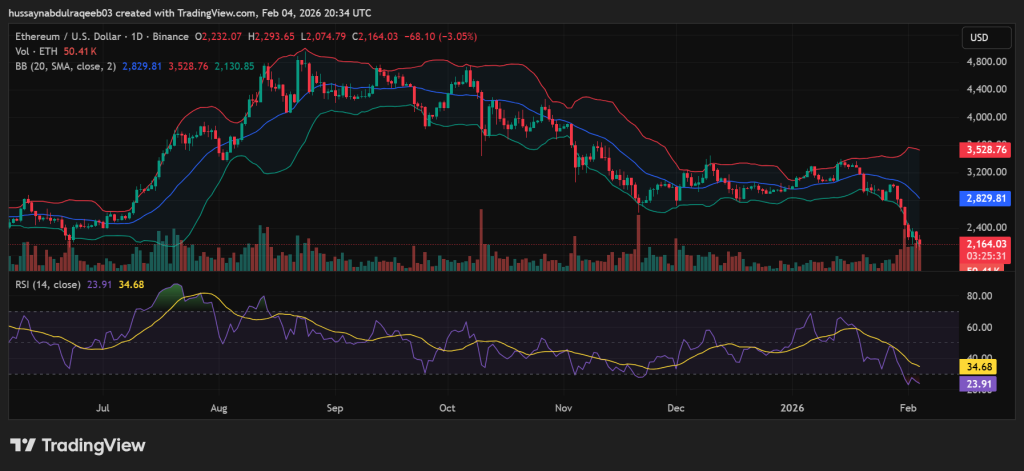Click the 4,800.00 price scale label
Screen dimensions: 1024x471
[985, 61]
